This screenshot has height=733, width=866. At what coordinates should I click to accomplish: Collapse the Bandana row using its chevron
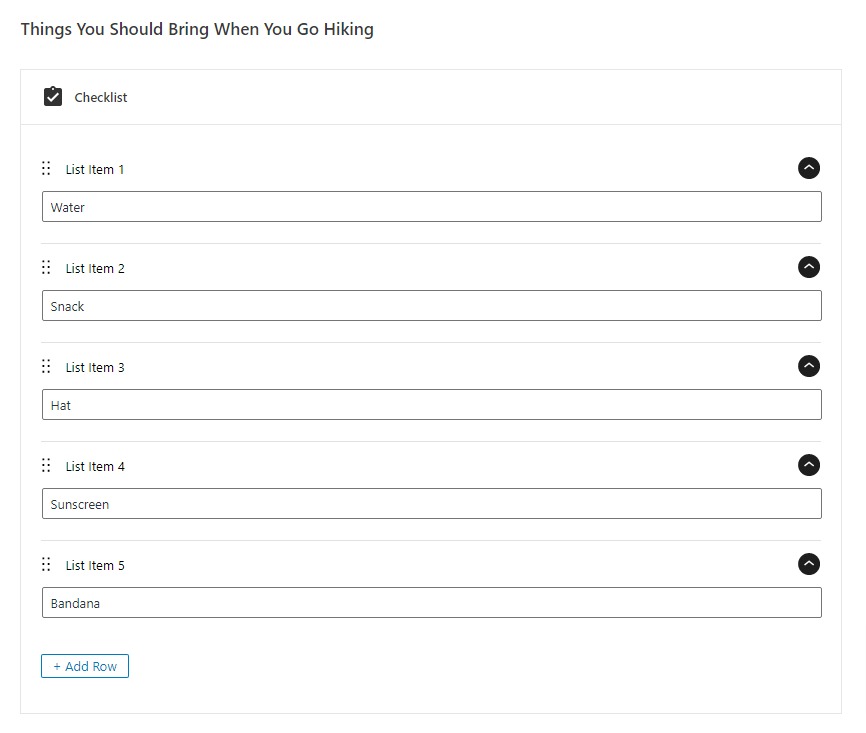809,564
